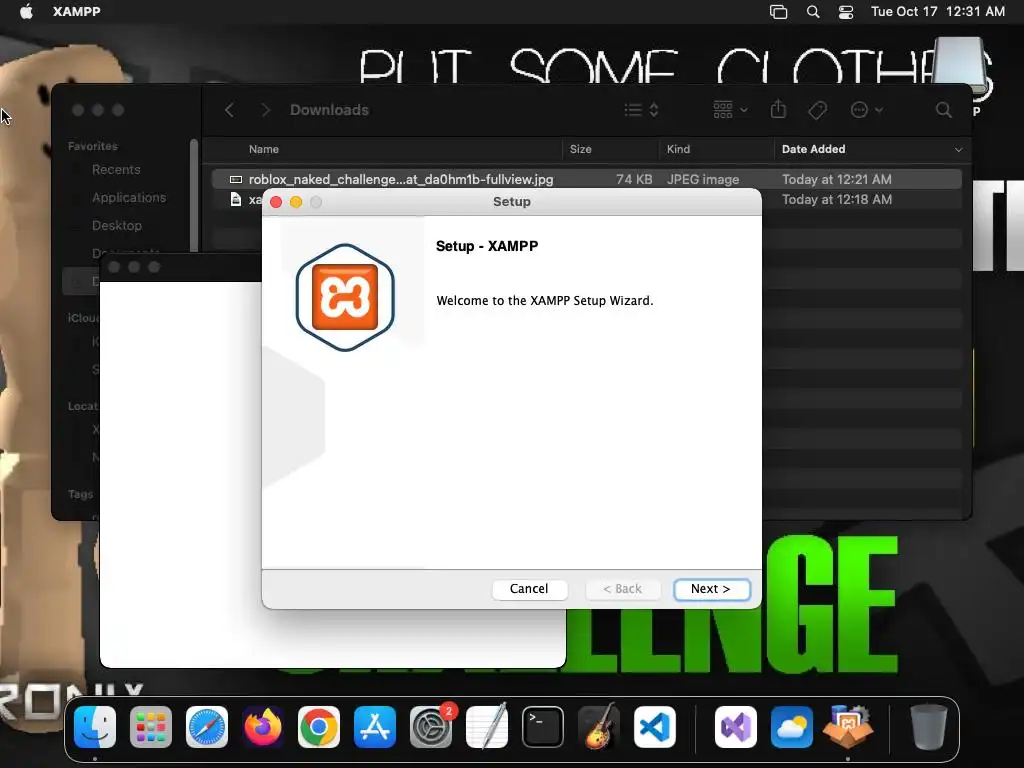
Task: Click the Finder search icon
Action: point(944,110)
